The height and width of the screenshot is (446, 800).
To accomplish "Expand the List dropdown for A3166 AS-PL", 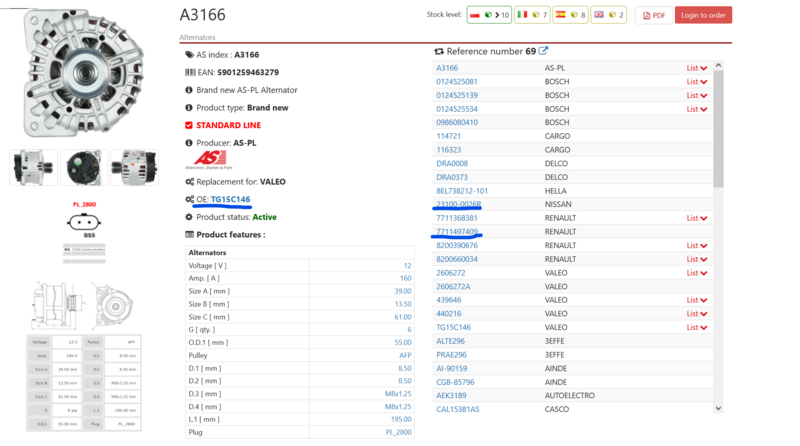I will pos(696,68).
